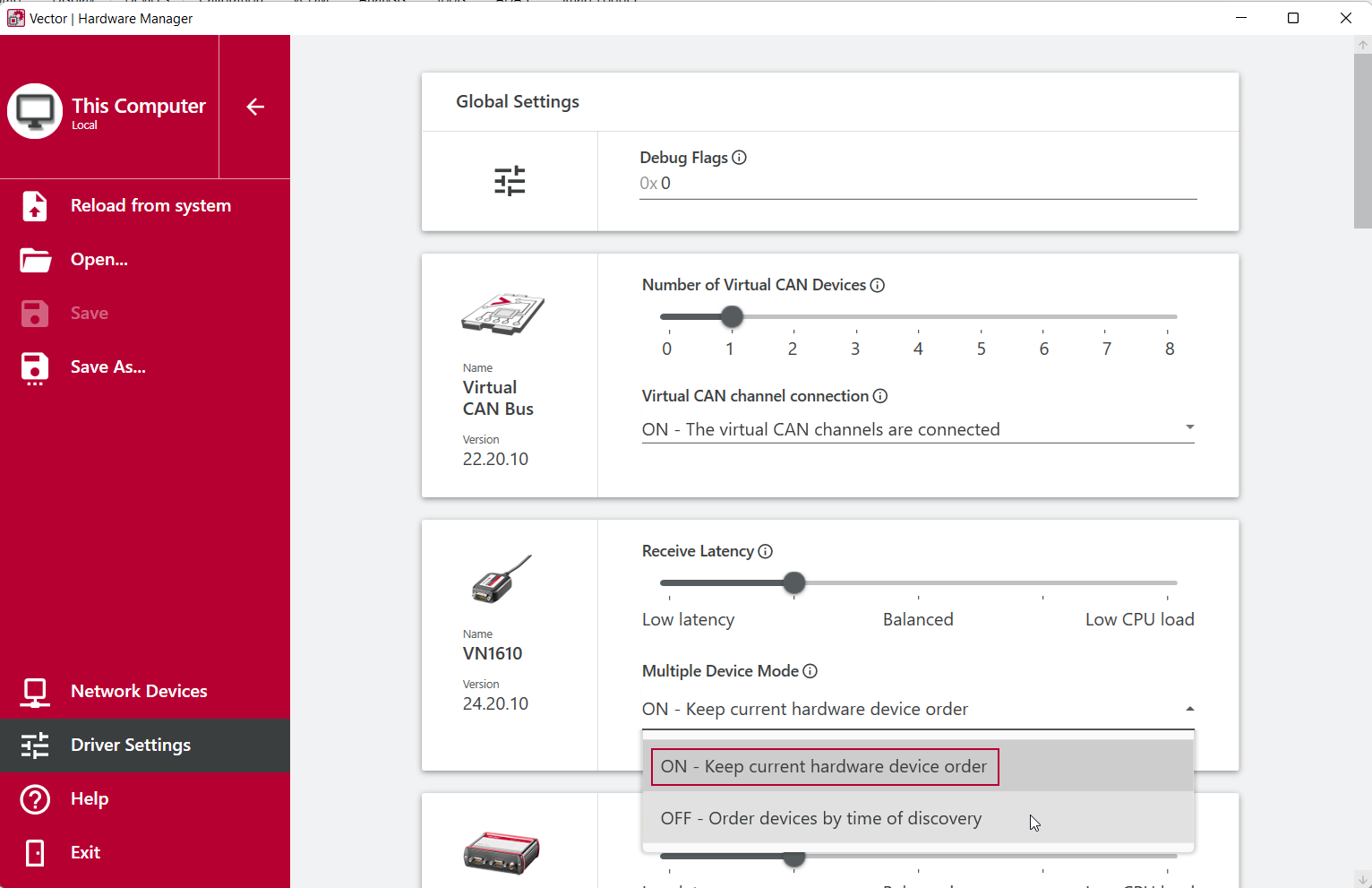Viewport: 1372px width, 888px height.
Task: Click the Virtual CAN Bus name text
Action: (x=498, y=398)
